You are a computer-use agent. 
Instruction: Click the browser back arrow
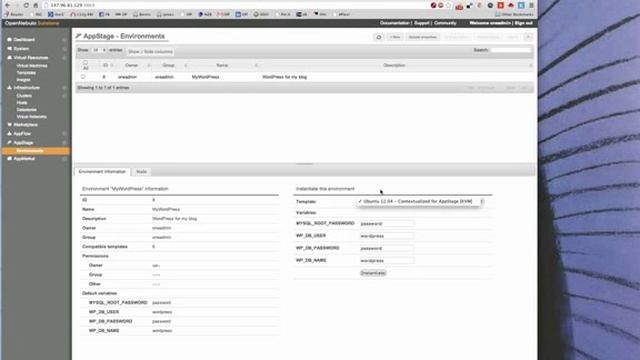tap(7, 5)
